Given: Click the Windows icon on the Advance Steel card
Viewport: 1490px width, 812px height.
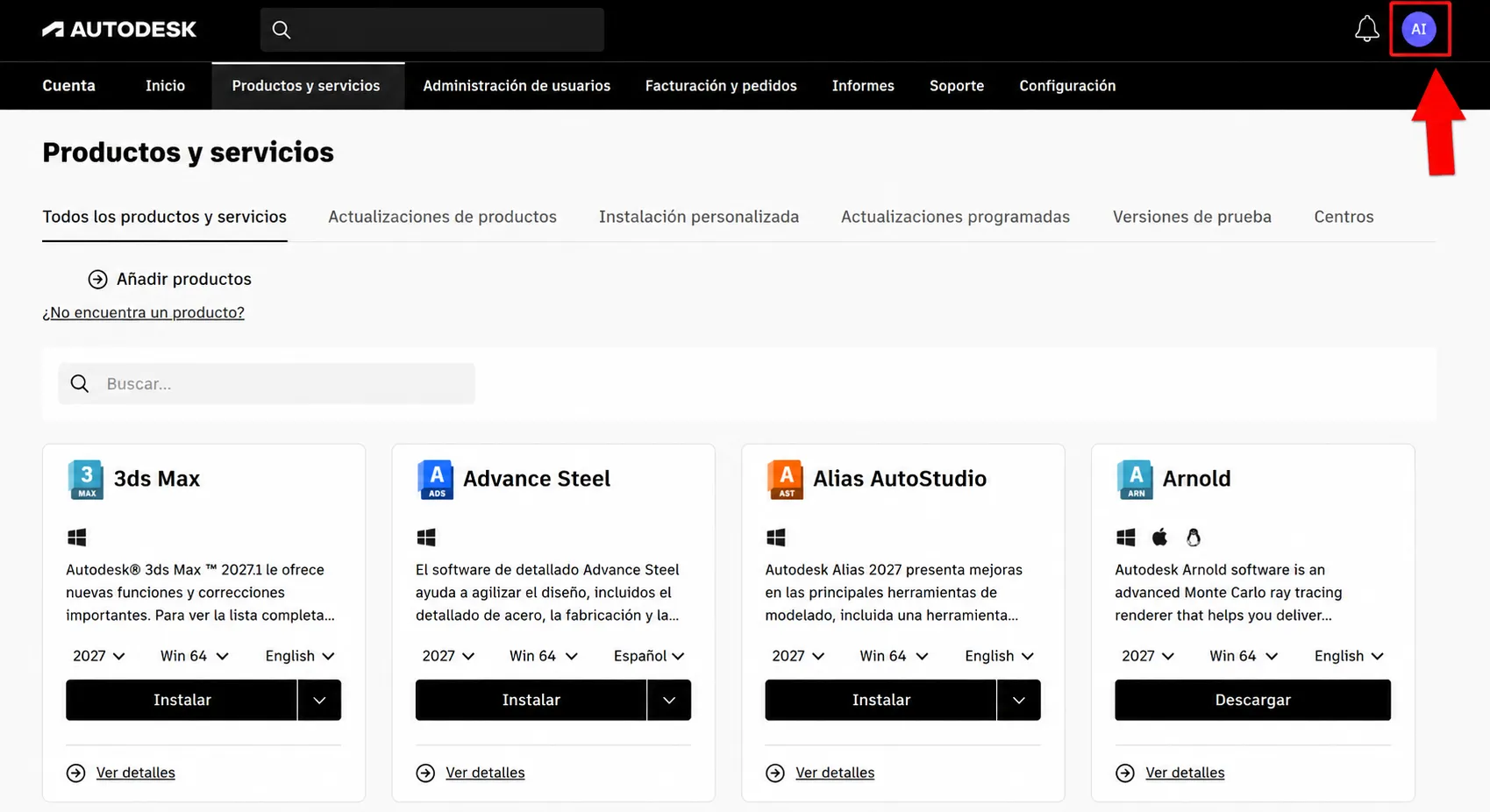Looking at the screenshot, I should [426, 537].
